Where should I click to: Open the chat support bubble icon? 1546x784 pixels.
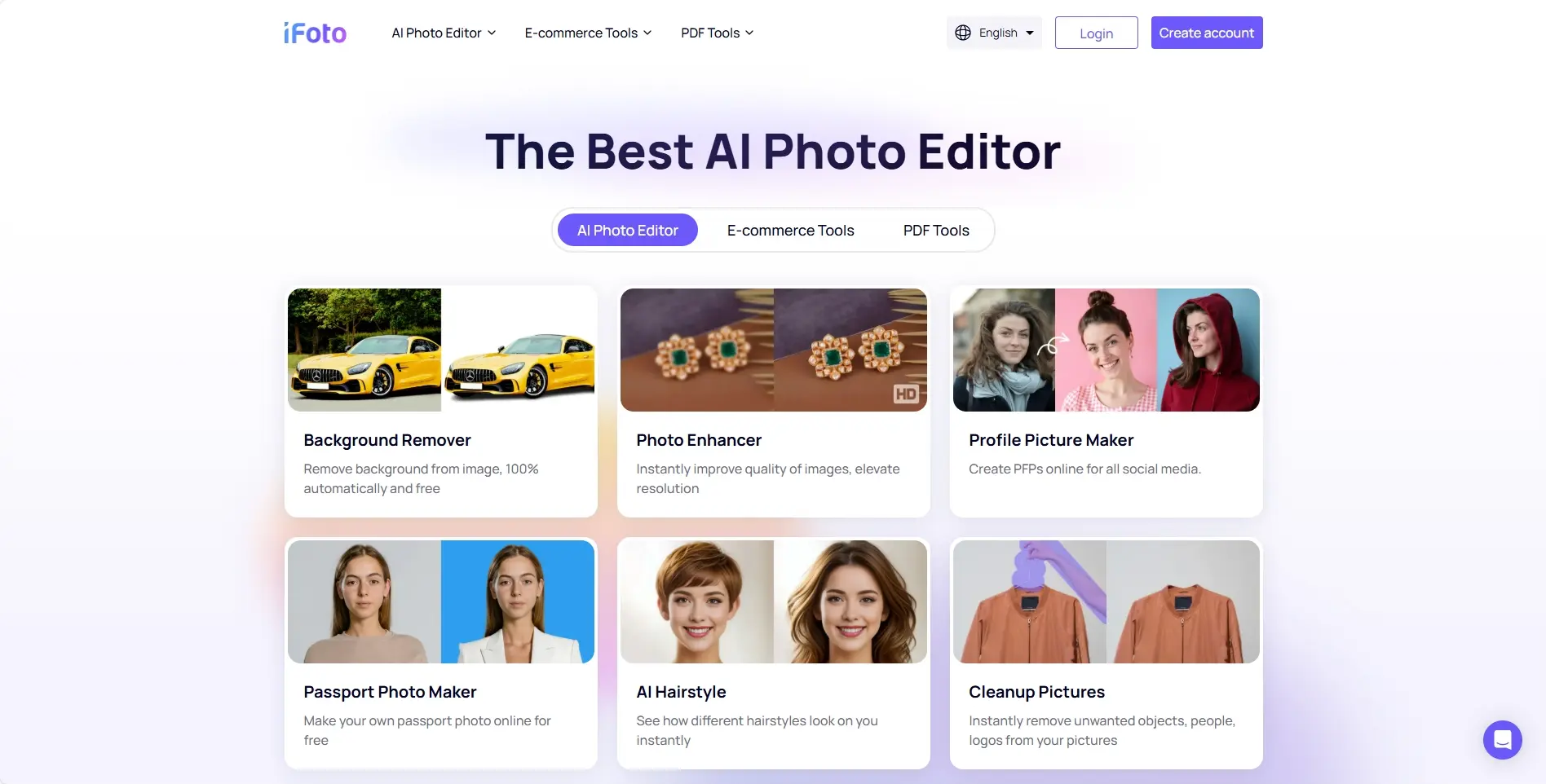point(1502,740)
